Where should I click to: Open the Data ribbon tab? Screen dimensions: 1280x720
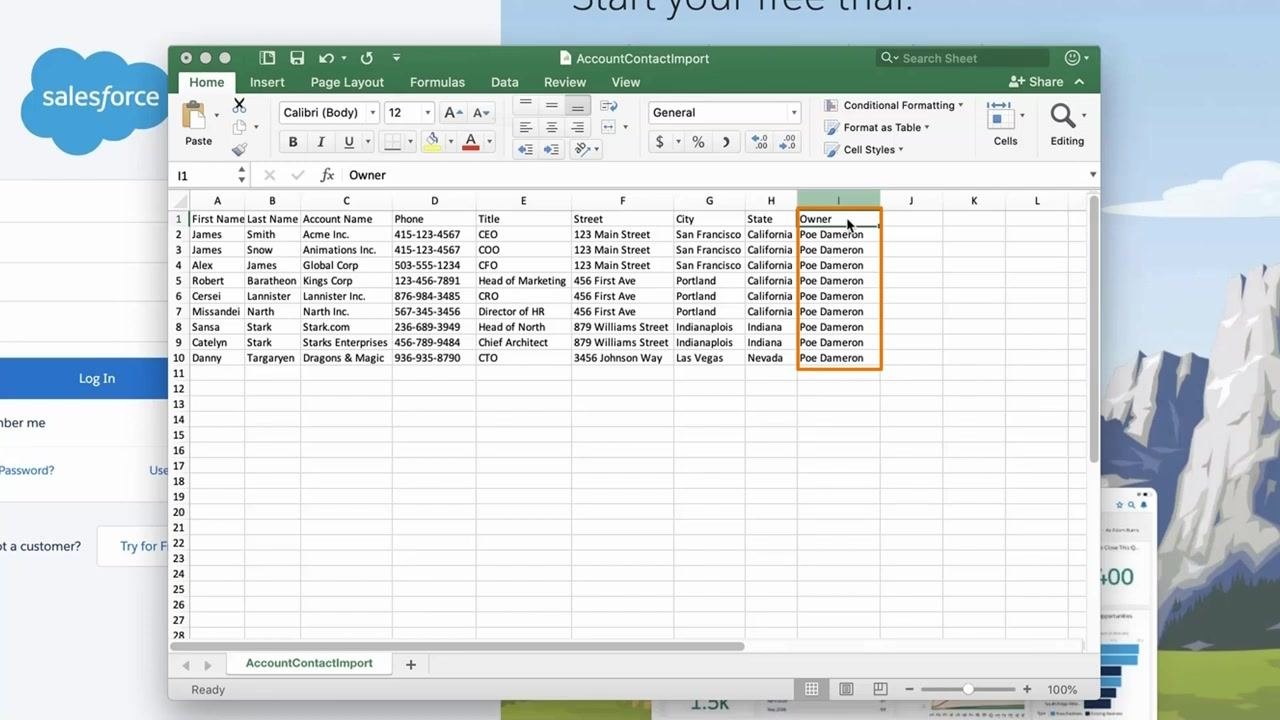504,82
